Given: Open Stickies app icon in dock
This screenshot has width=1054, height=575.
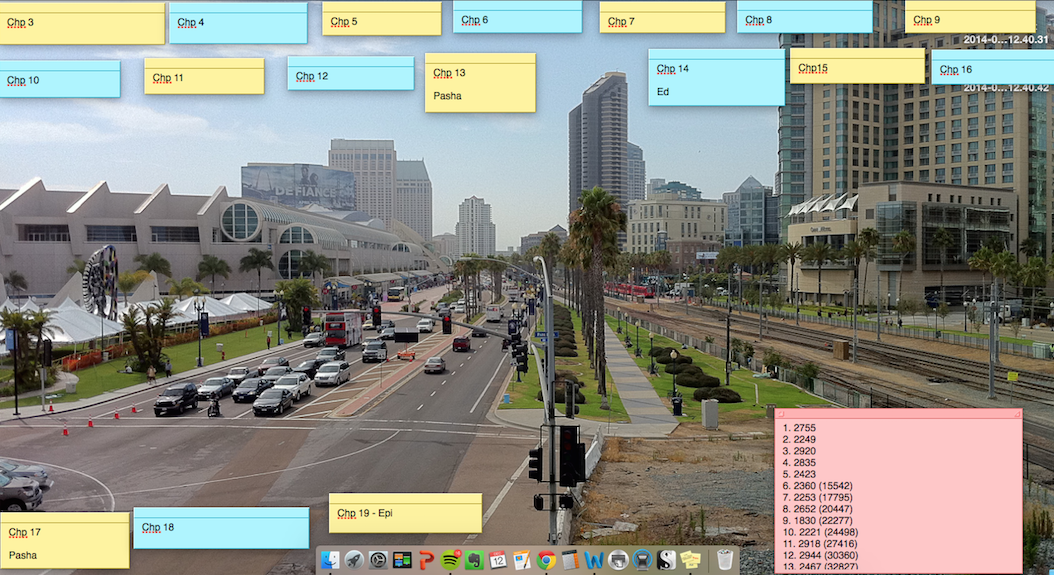Looking at the screenshot, I should coord(690,560).
